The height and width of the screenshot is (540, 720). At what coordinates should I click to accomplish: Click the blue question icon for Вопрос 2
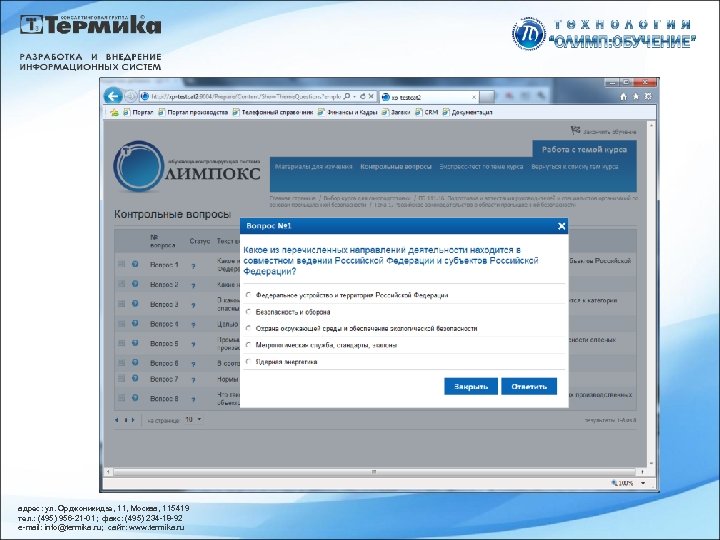coord(135,284)
